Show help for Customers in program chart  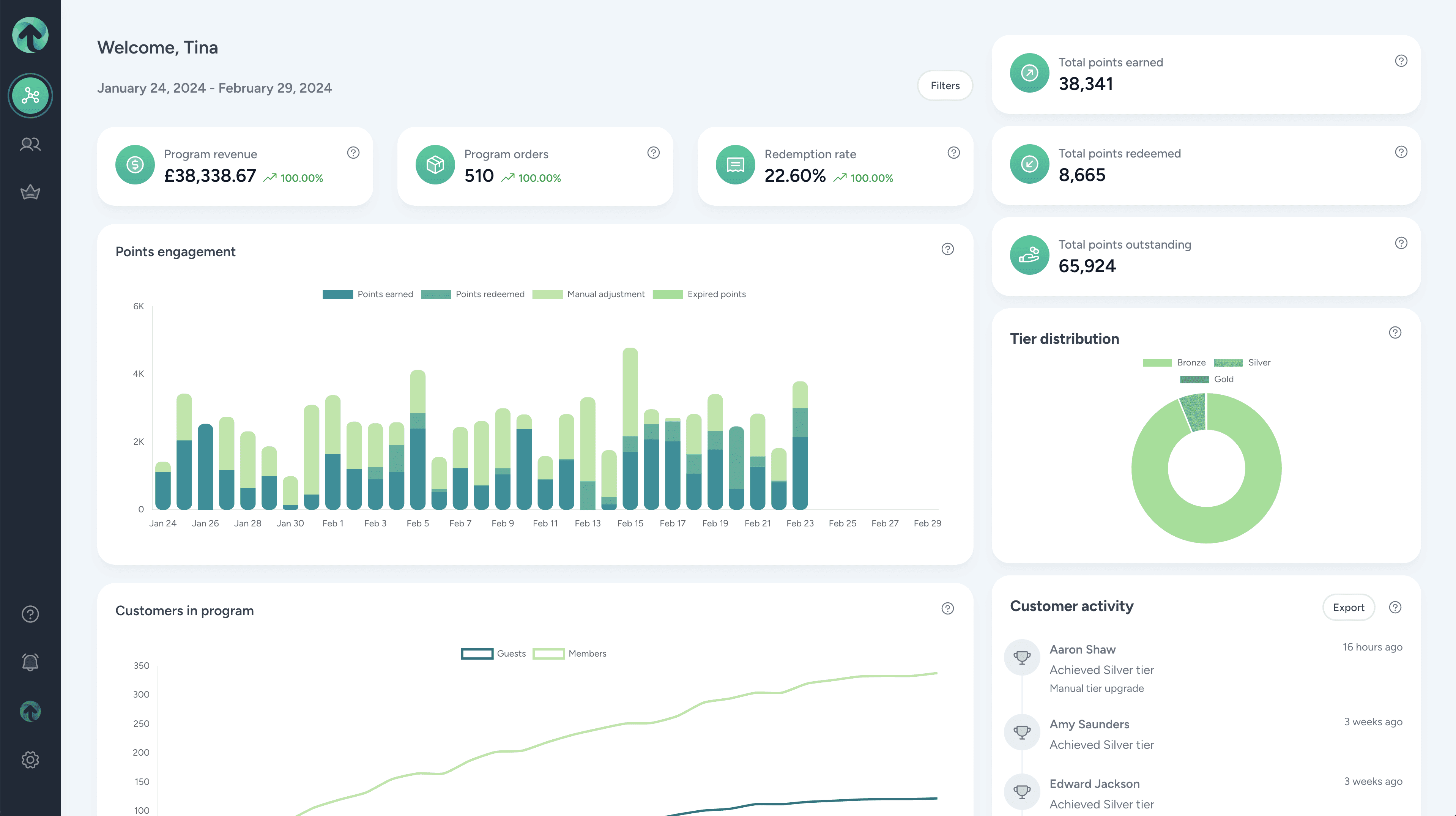(x=948, y=609)
